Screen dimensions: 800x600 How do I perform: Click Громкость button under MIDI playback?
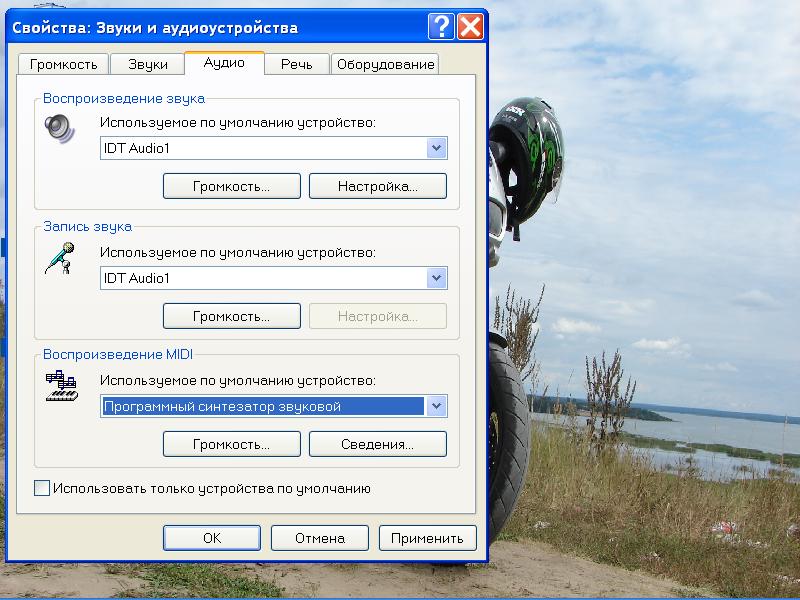[232, 444]
